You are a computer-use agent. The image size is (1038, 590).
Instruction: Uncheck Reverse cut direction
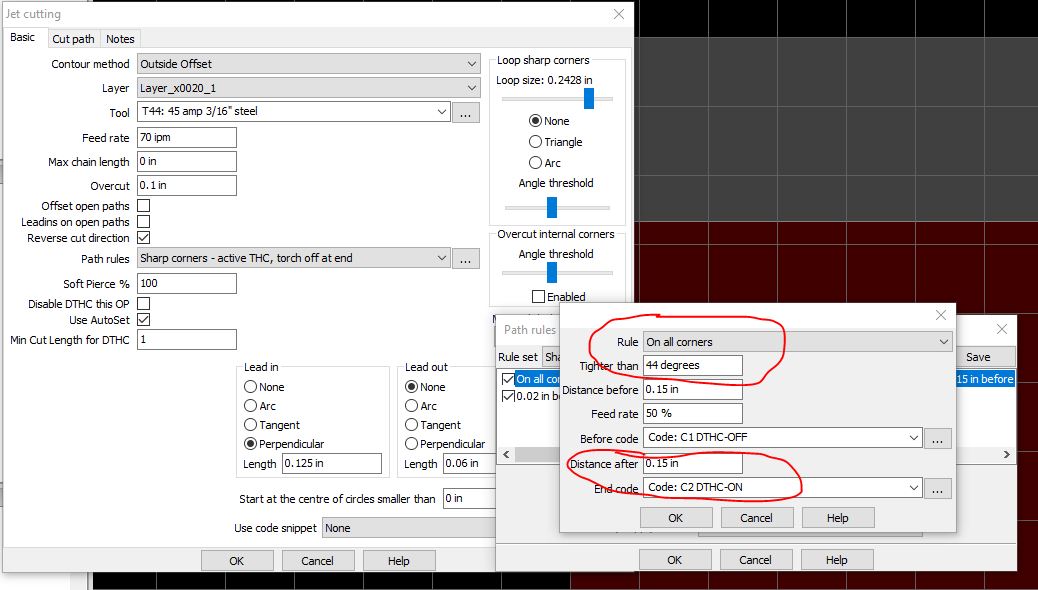[145, 238]
